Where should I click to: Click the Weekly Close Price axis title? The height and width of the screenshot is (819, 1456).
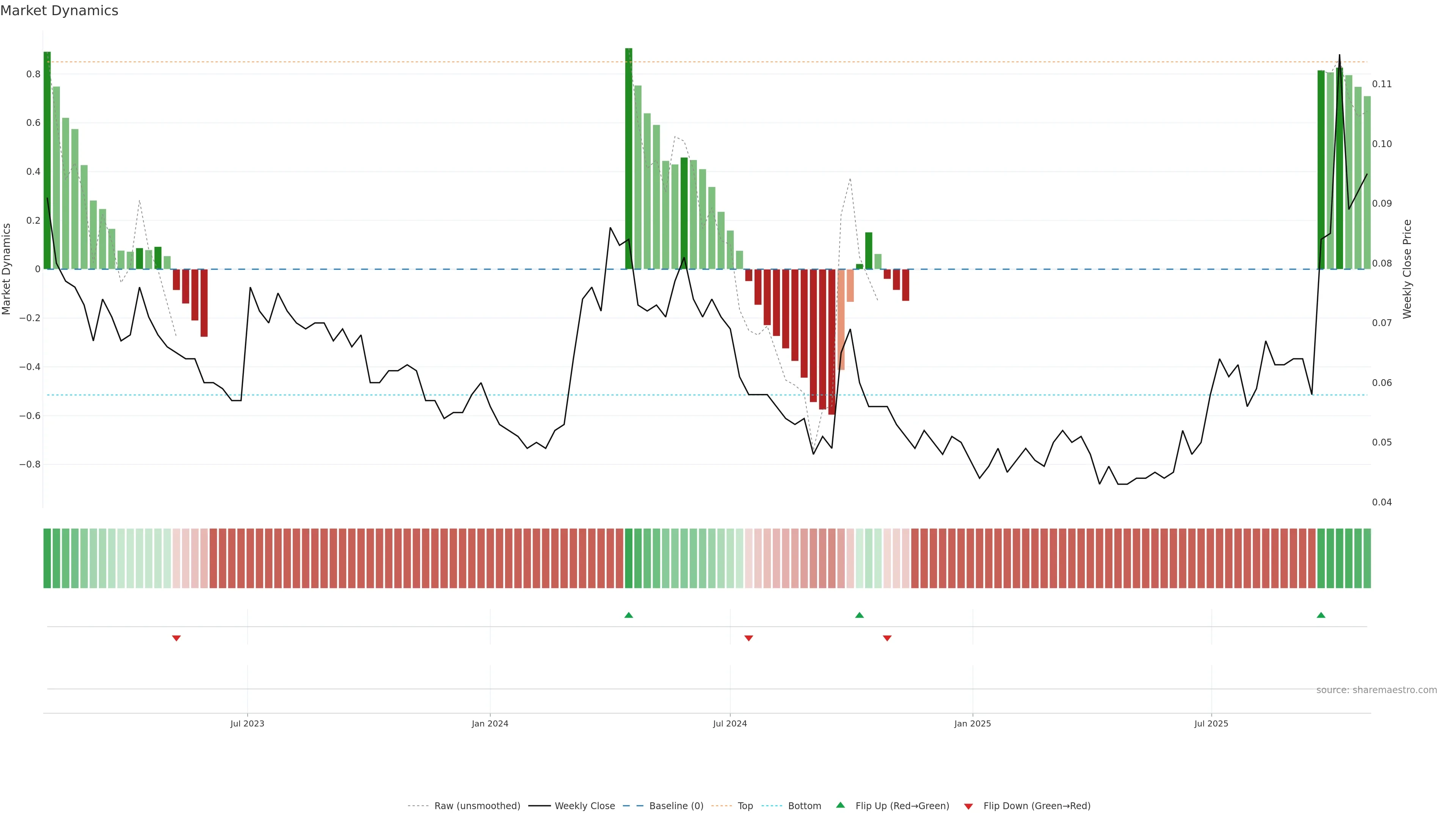pyautogui.click(x=1407, y=269)
